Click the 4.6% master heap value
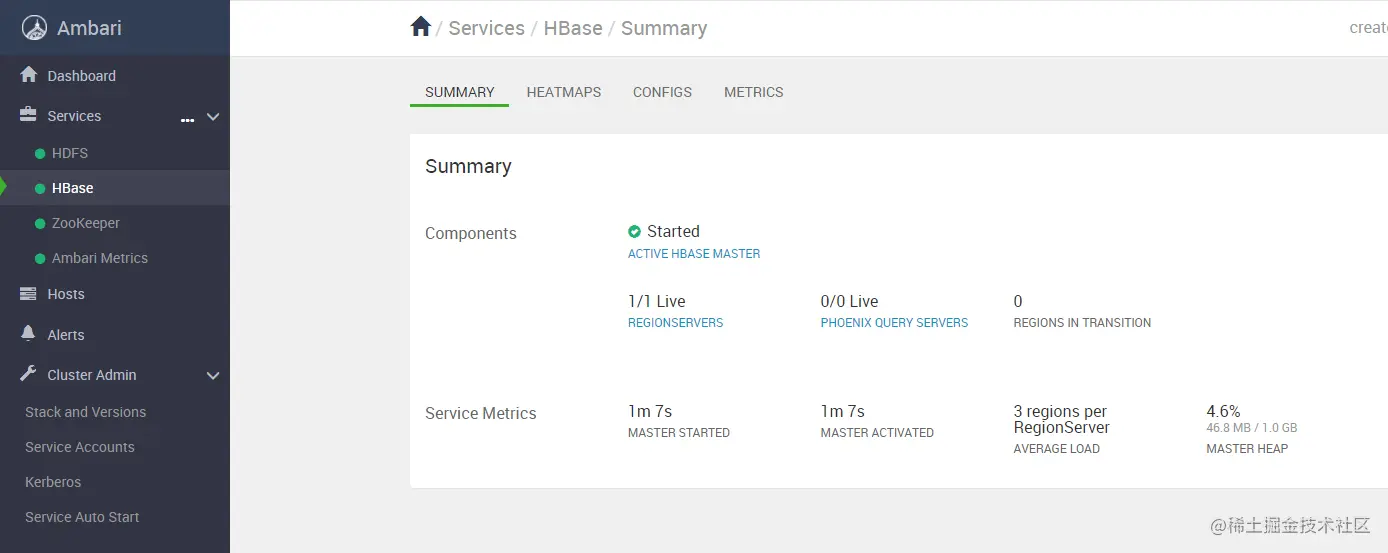1388x553 pixels. [1223, 411]
